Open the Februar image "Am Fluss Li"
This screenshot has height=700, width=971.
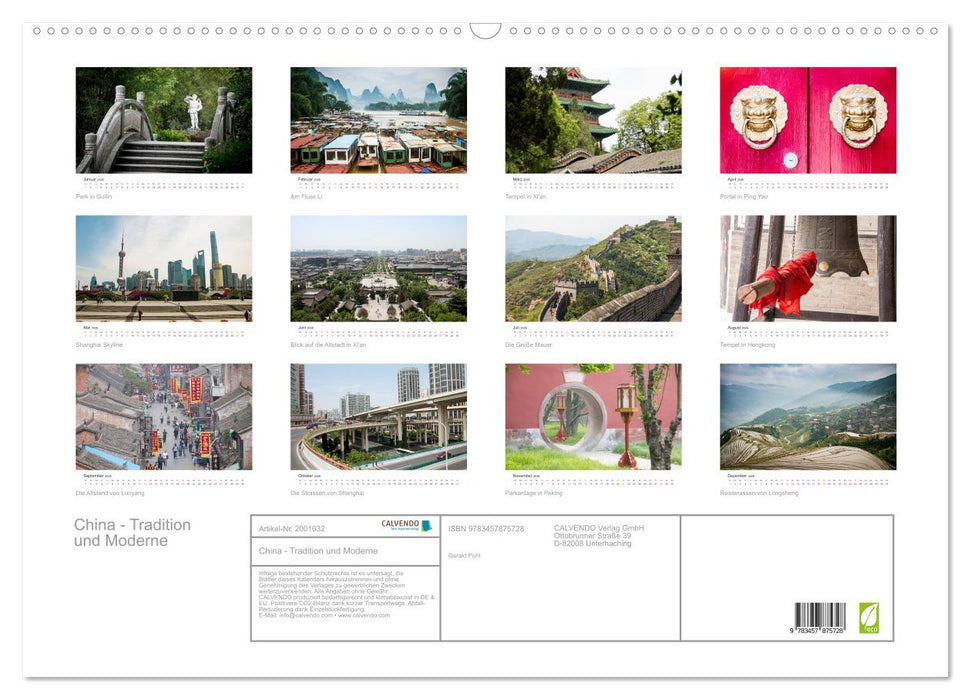[x=377, y=120]
